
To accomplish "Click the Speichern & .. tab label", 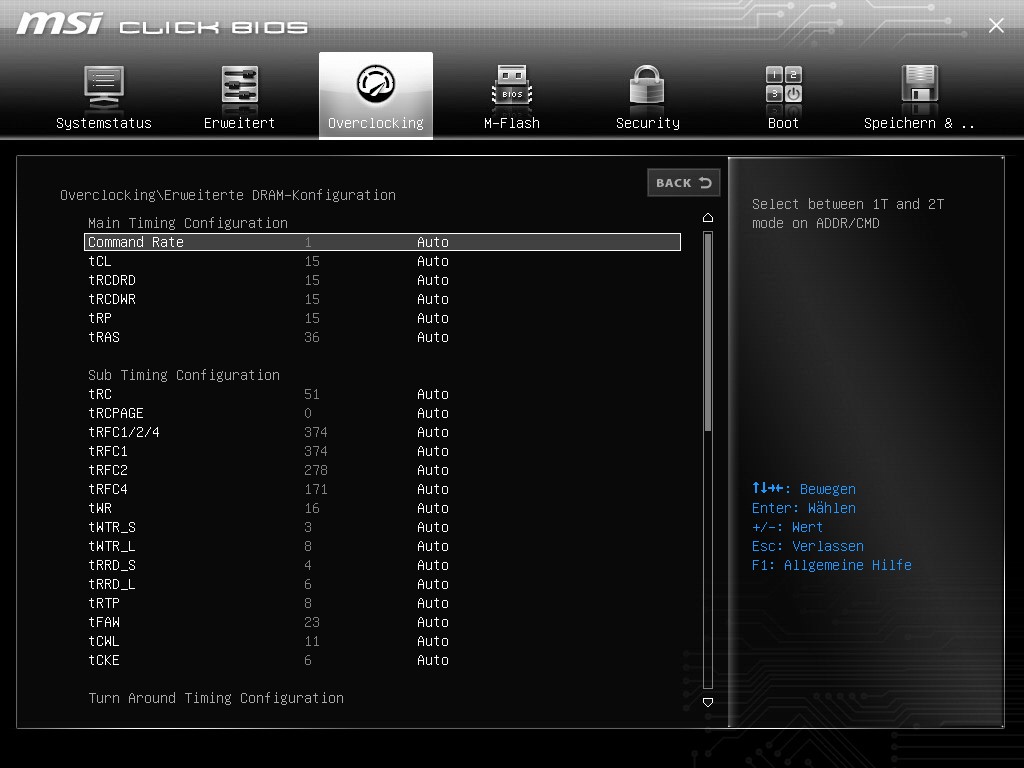I will (919, 123).
